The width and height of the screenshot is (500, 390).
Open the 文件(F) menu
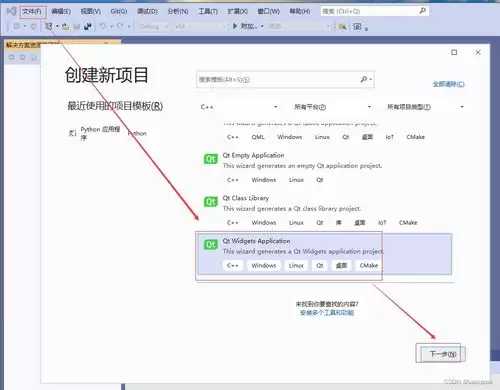pos(32,12)
